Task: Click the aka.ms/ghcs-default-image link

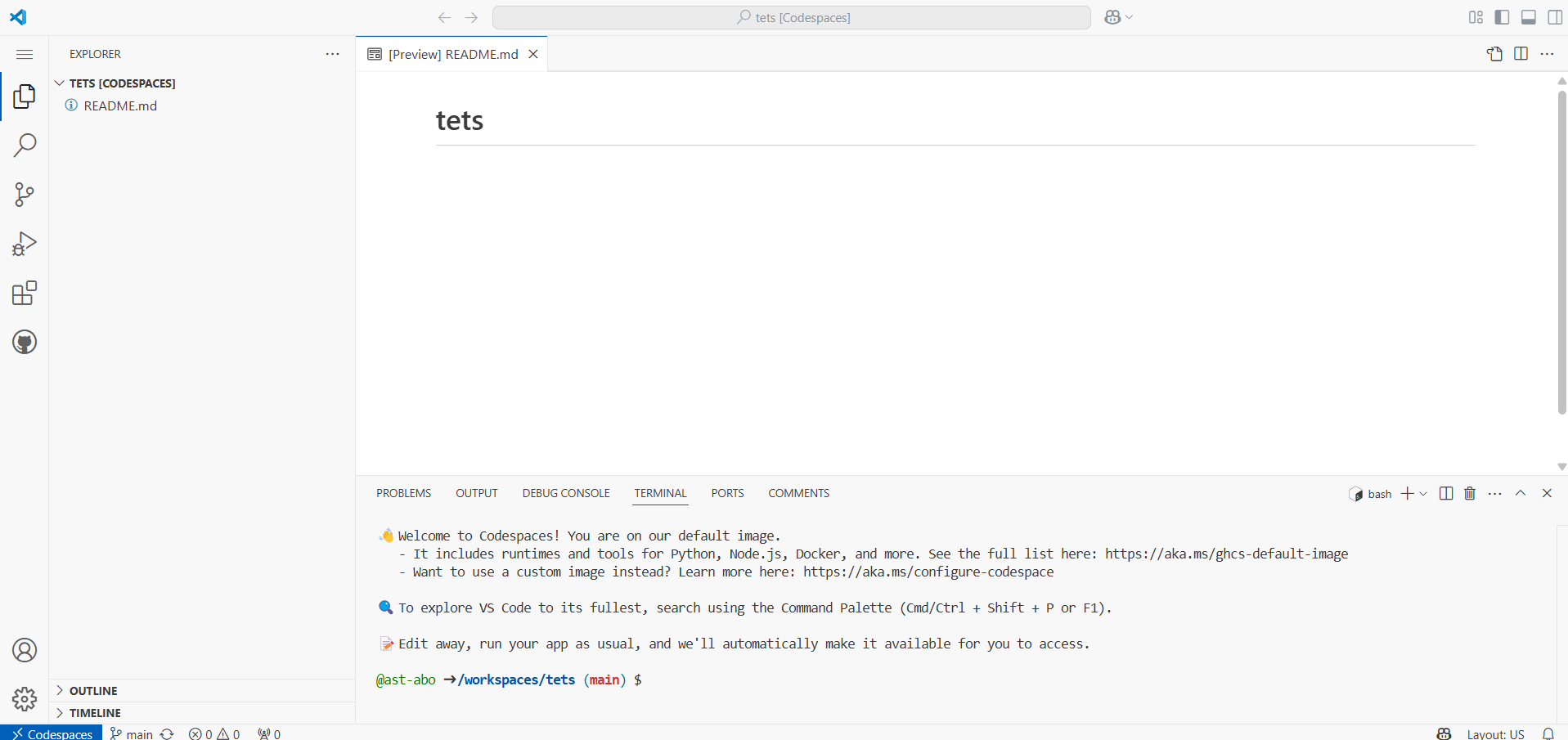Action: [1226, 554]
